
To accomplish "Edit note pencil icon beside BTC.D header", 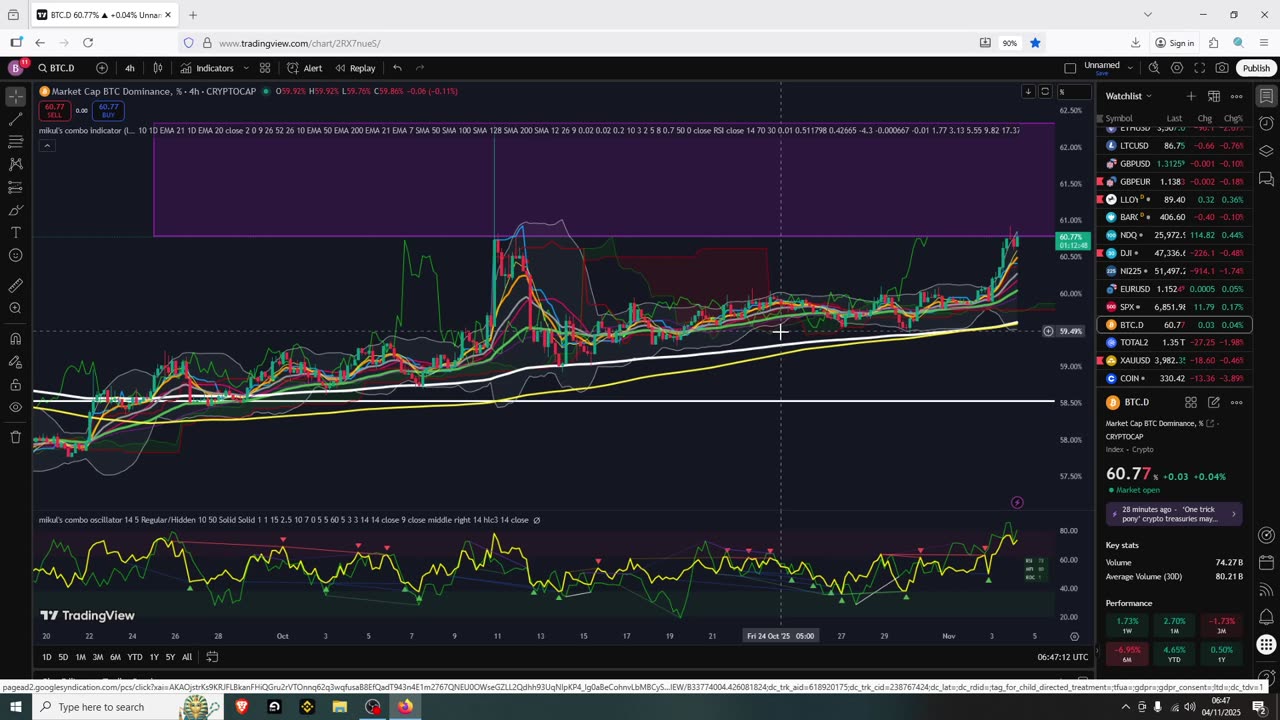I will pyautogui.click(x=1213, y=402).
